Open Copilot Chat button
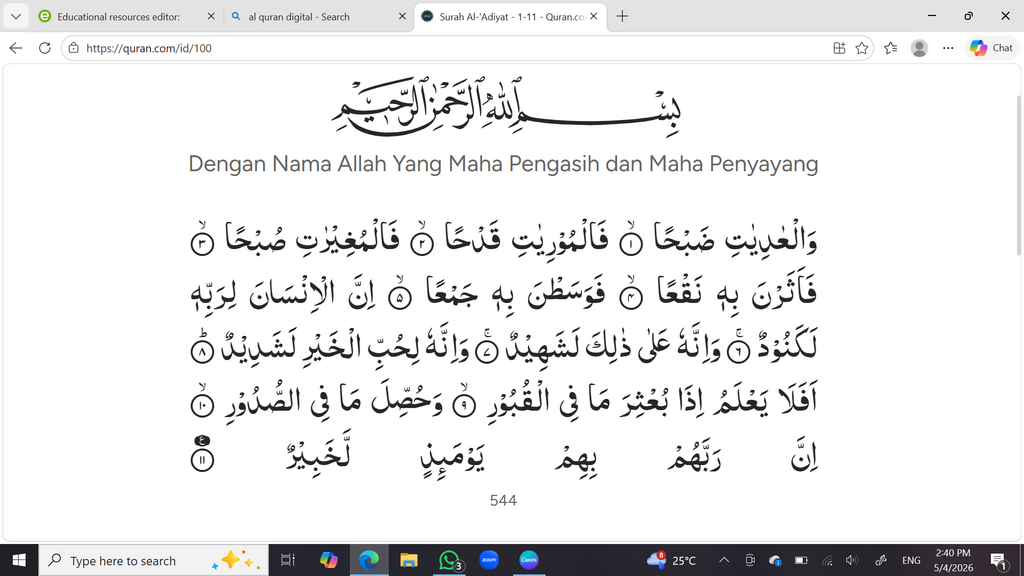The width and height of the screenshot is (1024, 576). tap(991, 48)
